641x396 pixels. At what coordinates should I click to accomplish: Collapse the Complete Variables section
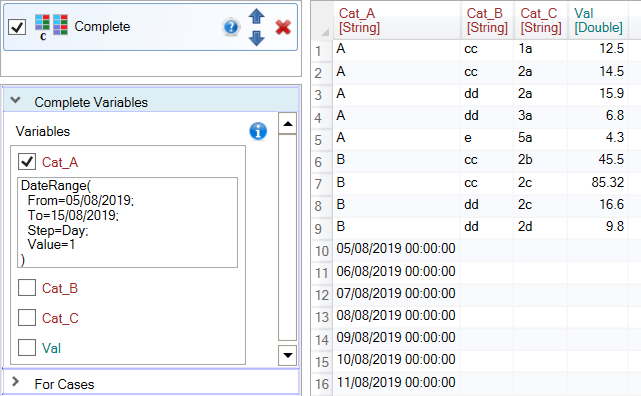(x=16, y=101)
